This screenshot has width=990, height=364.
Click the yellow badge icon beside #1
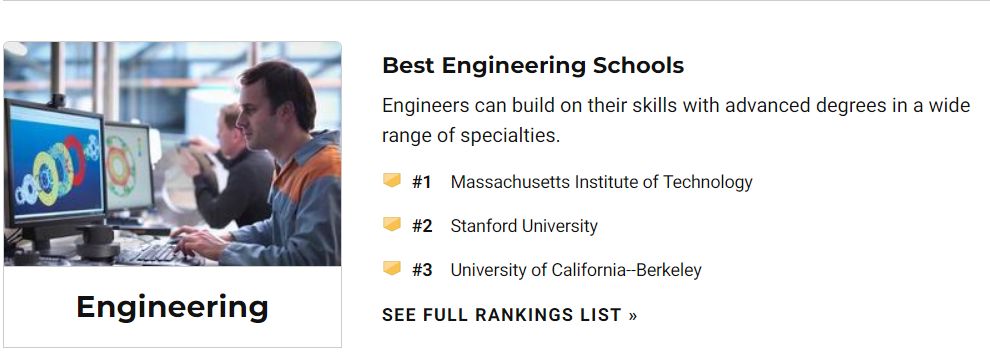[391, 181]
